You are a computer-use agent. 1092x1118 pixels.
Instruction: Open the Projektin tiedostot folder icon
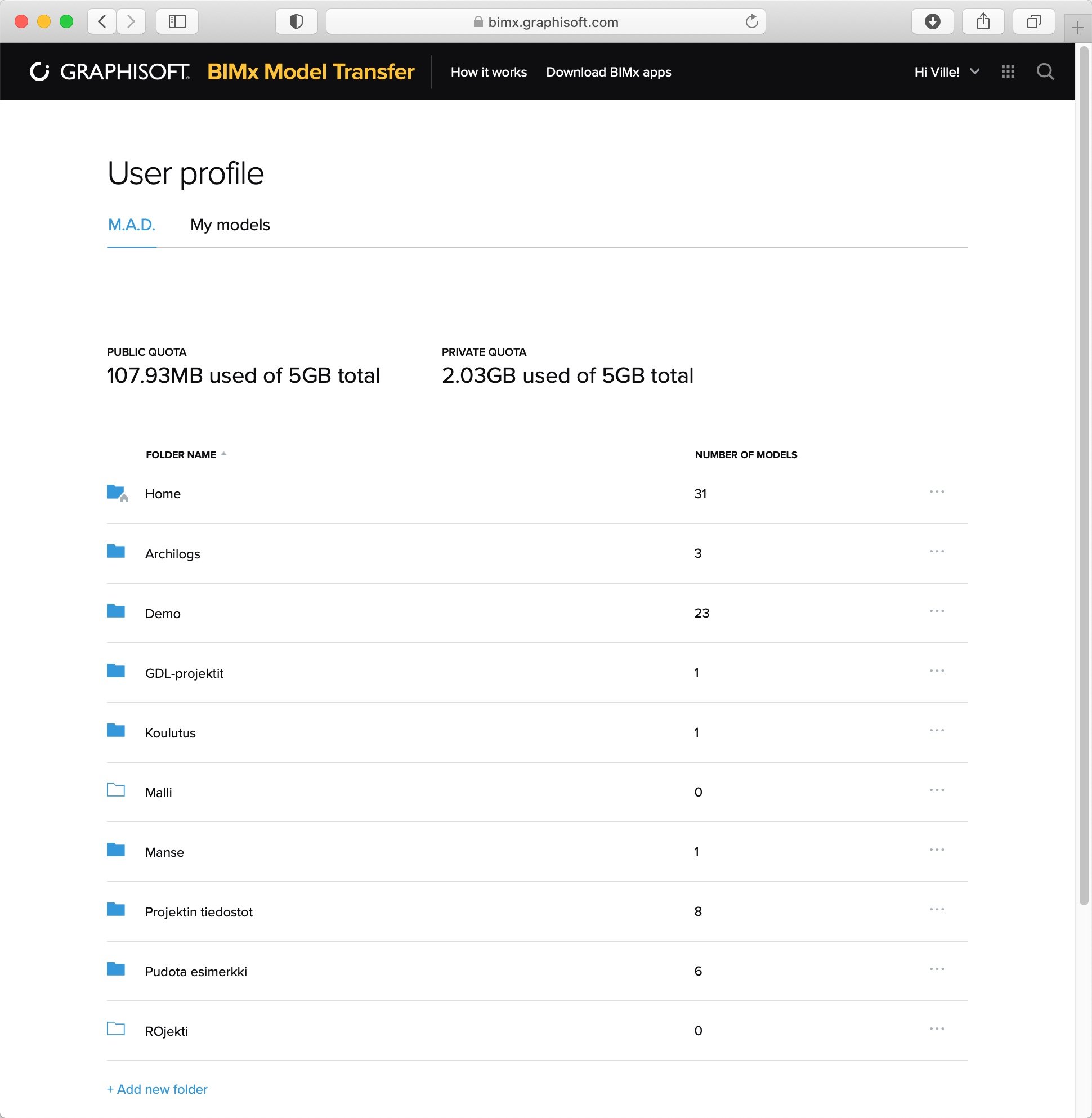pos(116,909)
